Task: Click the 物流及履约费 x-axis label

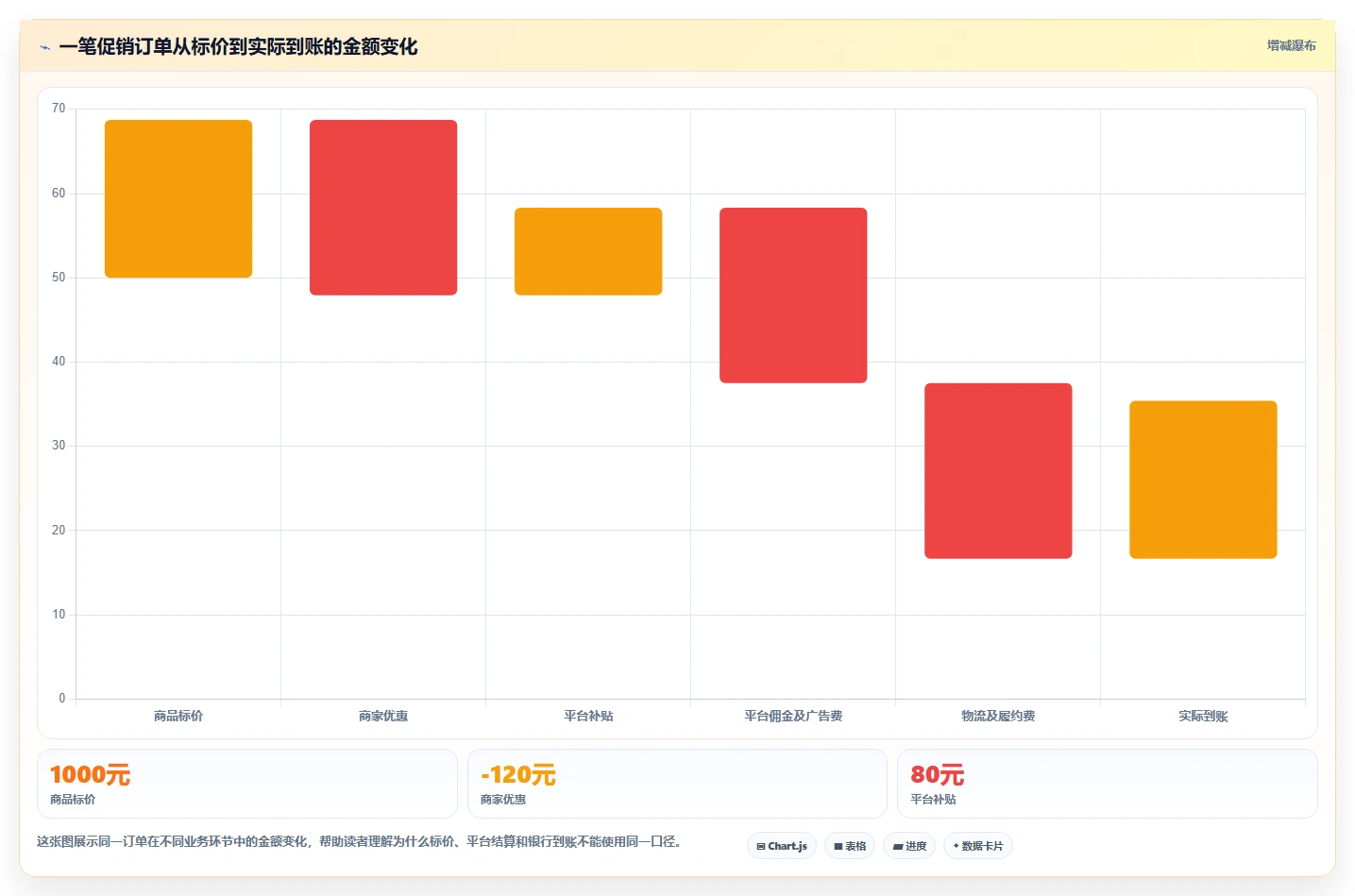Action: (998, 717)
